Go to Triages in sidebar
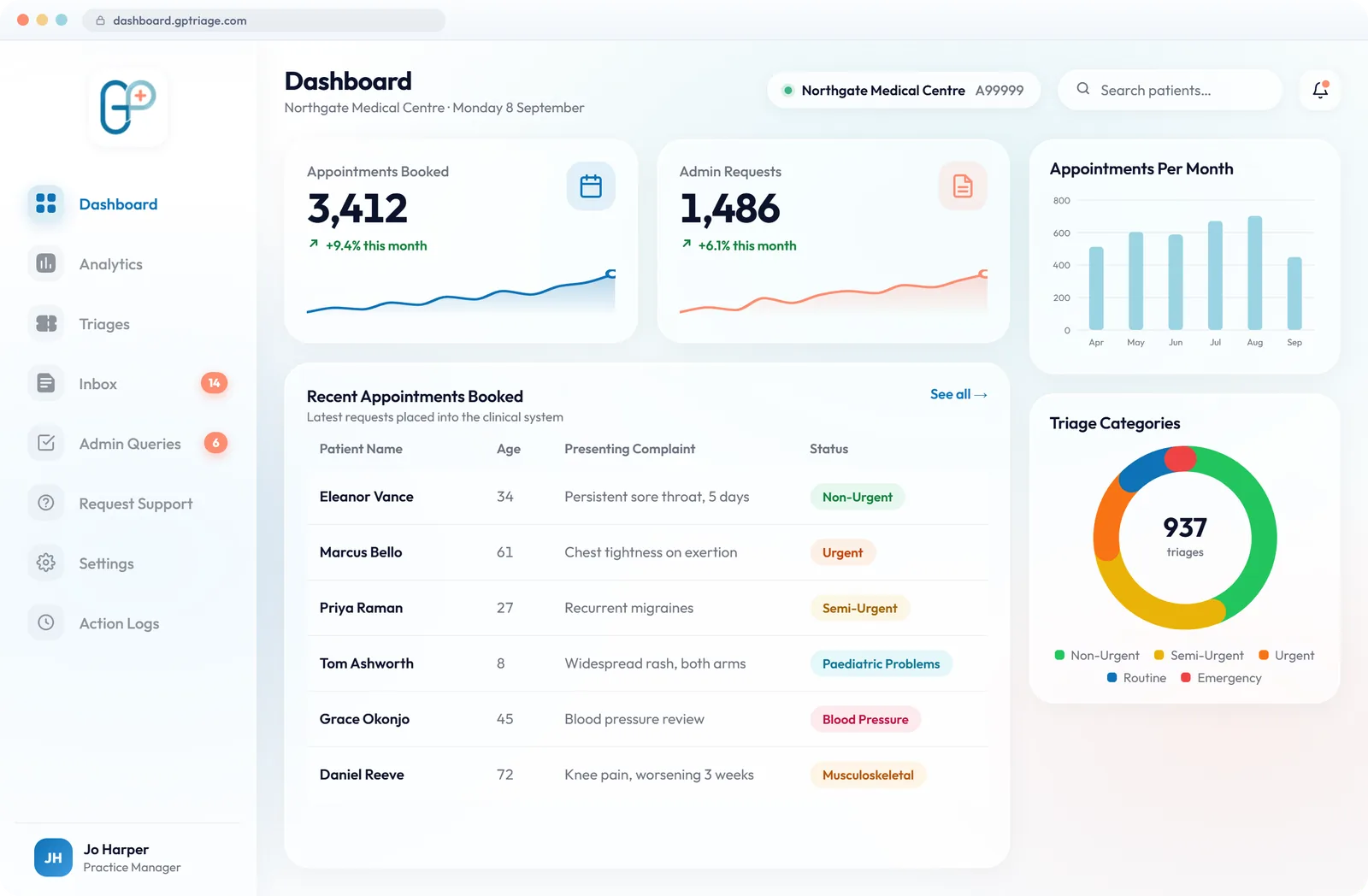This screenshot has width=1368, height=896. coord(104,324)
